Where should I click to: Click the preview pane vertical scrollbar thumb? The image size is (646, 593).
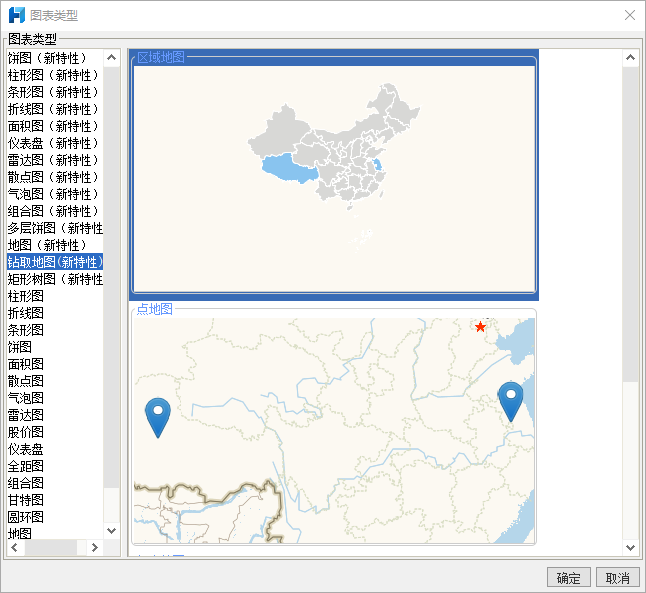(x=630, y=224)
